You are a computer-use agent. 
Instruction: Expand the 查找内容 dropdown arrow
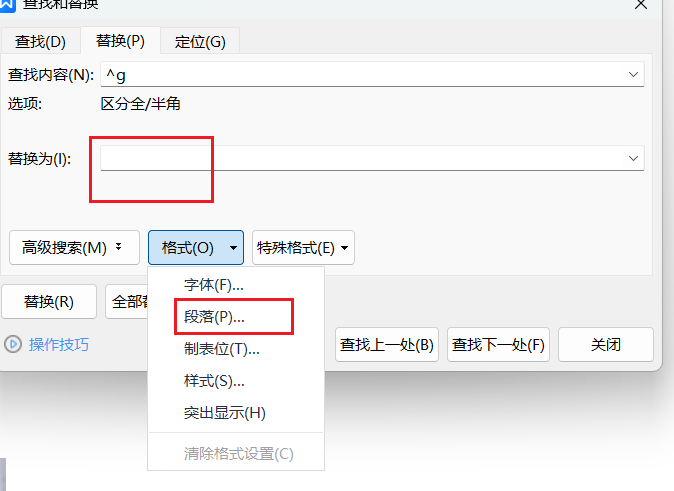click(x=633, y=75)
